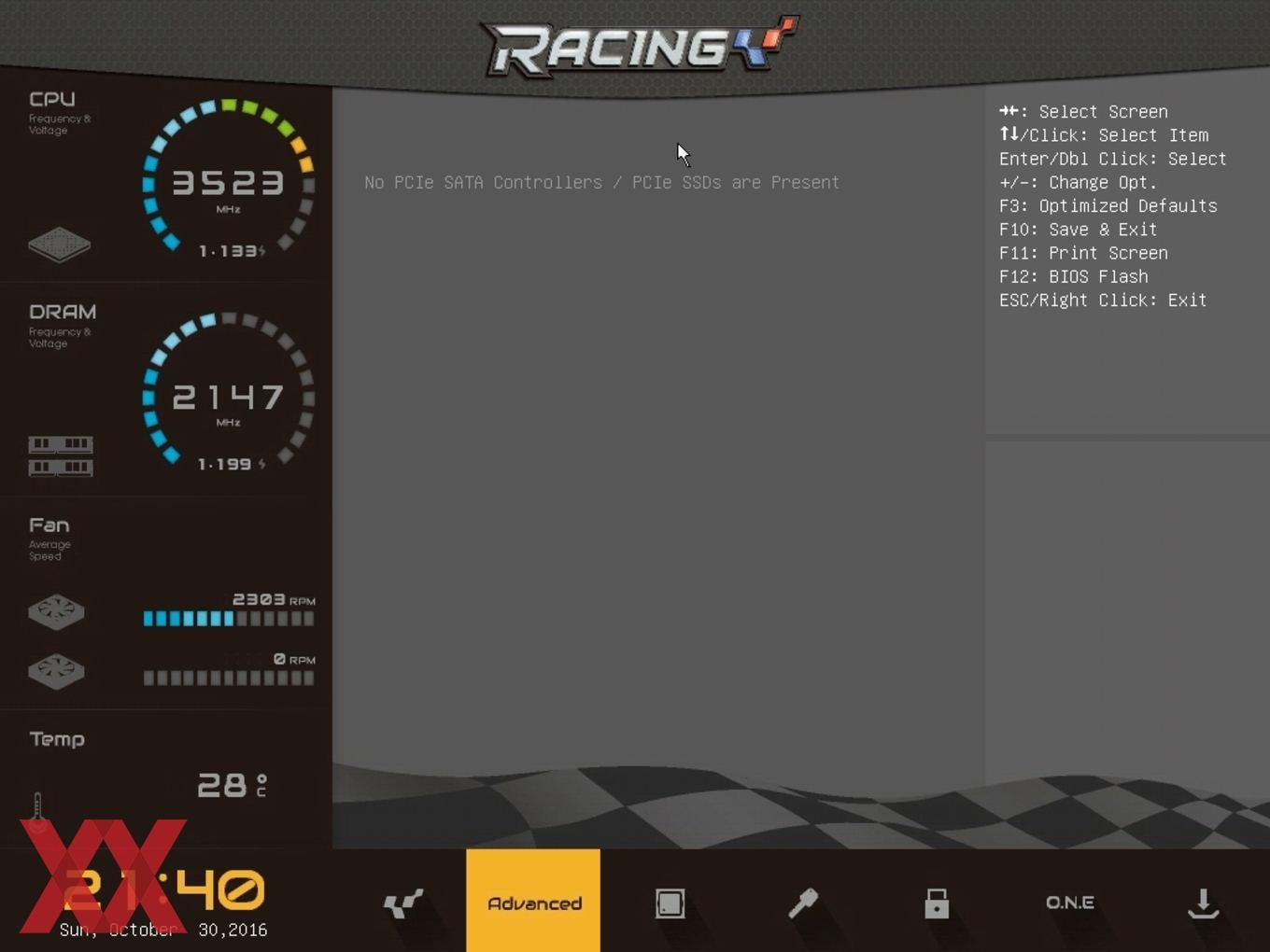Click the 'CPU Frequency & Voltage' heading

point(60,112)
